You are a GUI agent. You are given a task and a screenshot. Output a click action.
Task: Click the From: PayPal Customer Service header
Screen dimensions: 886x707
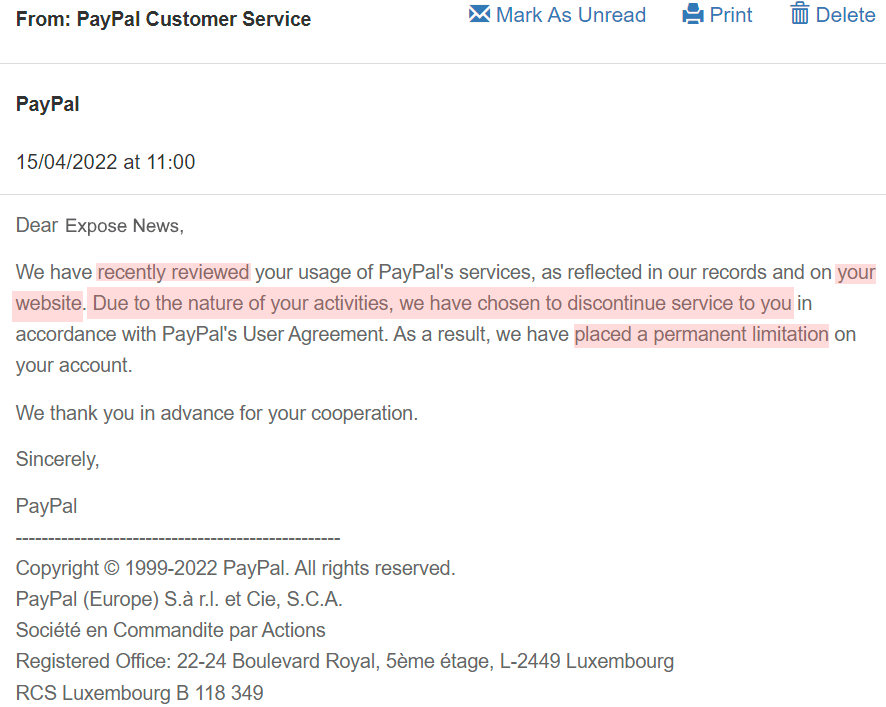[163, 19]
